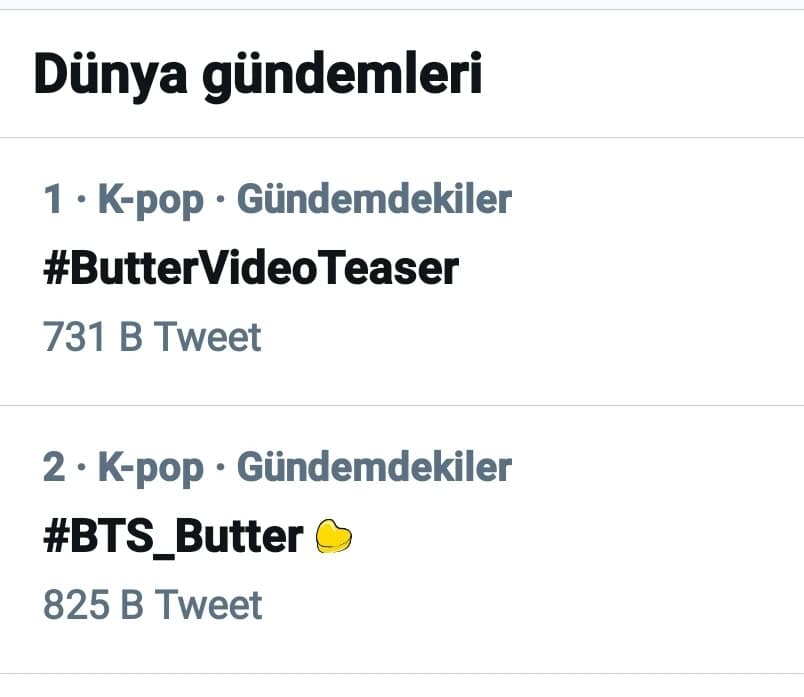Viewport: 804px width, 697px height.
Task: Click Gündemdekiler label on trend two
Action: (374, 467)
